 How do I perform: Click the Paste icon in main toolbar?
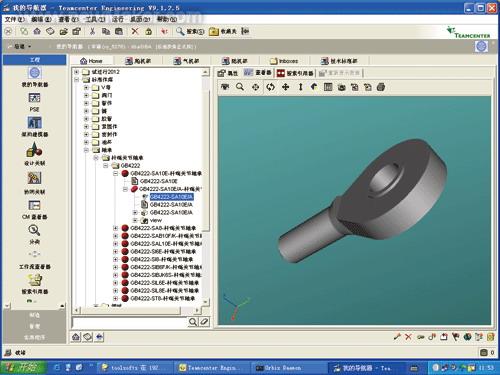click(x=119, y=31)
